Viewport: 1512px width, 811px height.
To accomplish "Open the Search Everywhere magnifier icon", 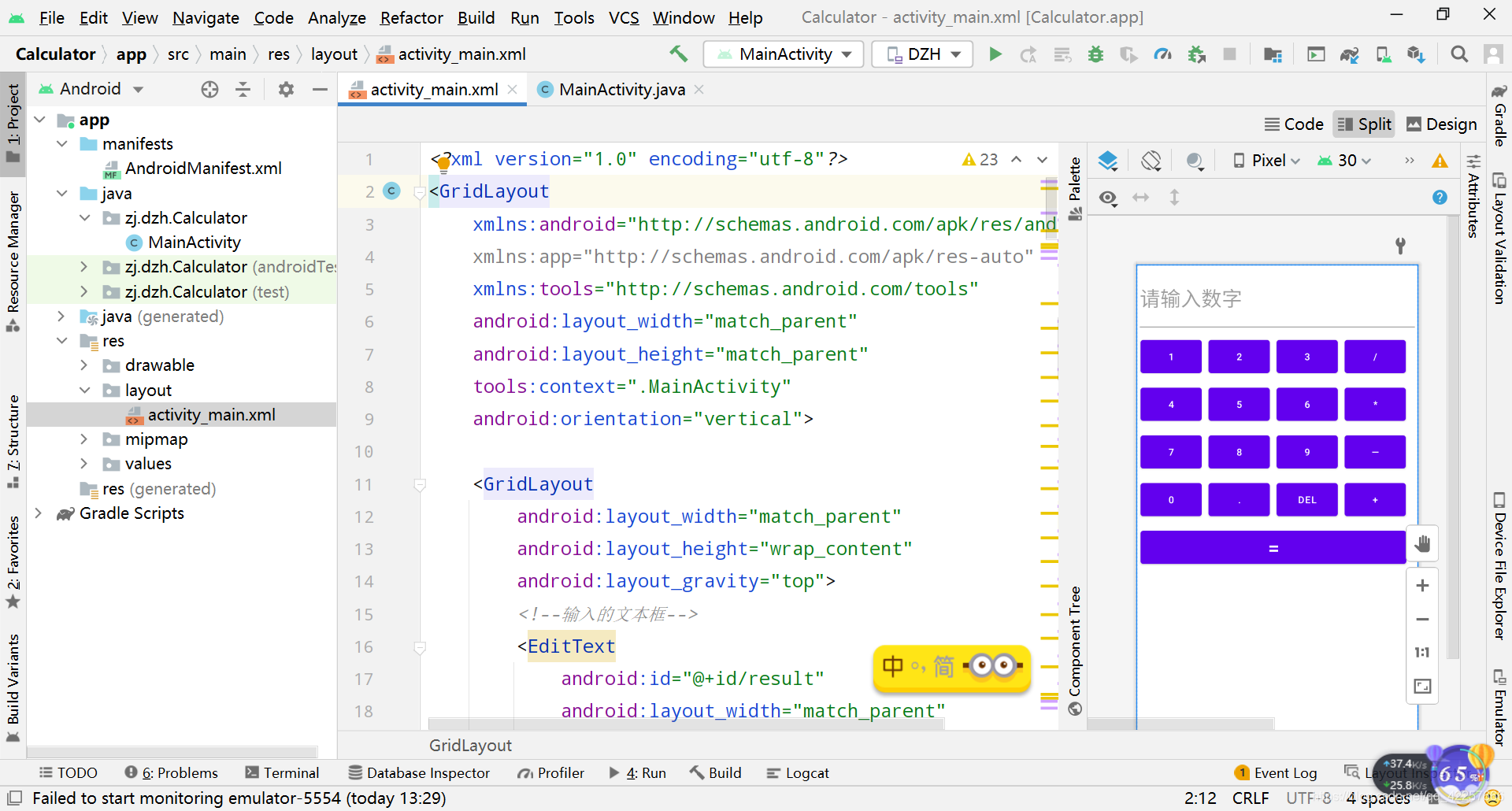I will pyautogui.click(x=1459, y=54).
